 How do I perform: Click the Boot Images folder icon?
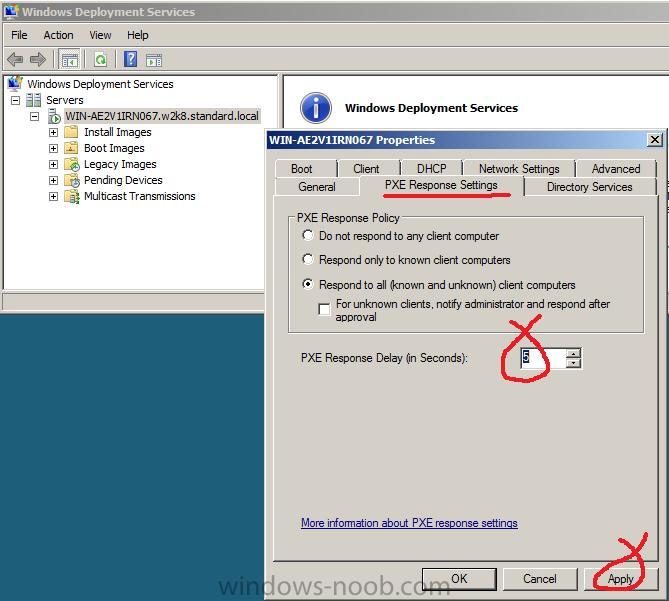click(71, 148)
